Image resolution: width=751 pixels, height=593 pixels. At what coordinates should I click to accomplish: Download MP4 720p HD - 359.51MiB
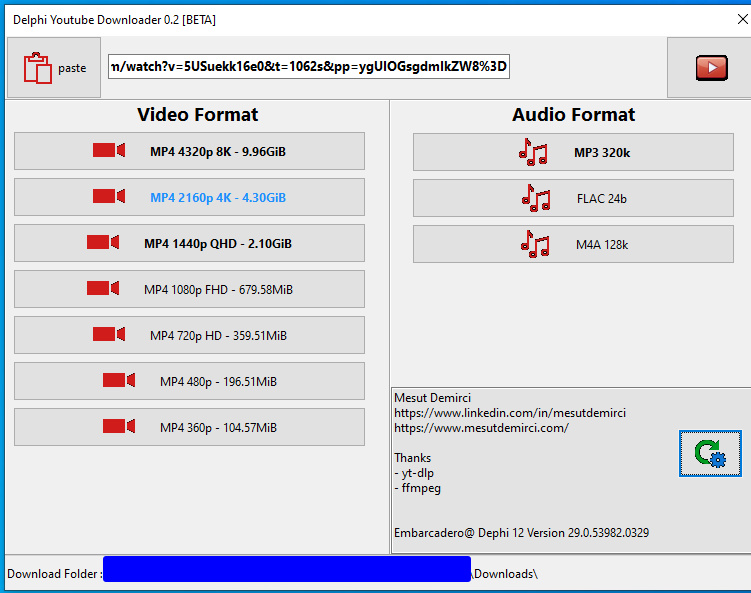pyautogui.click(x=217, y=336)
